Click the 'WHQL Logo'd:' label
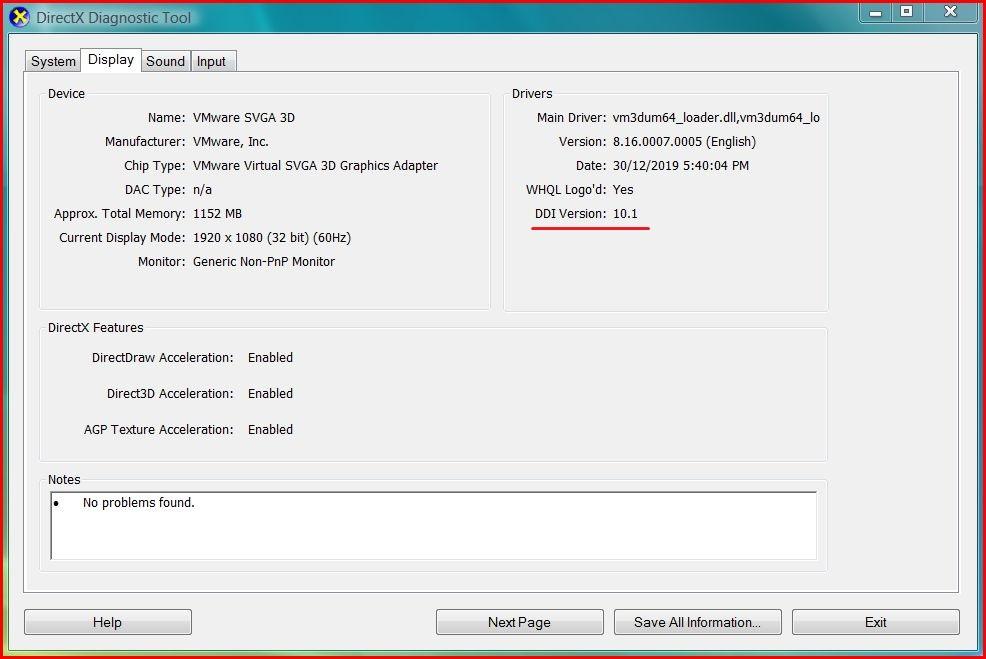 tap(566, 189)
